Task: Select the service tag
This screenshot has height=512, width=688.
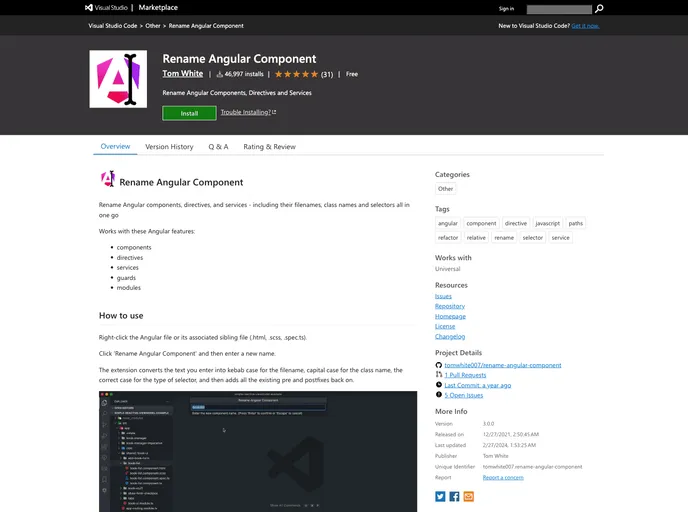Action: (560, 237)
